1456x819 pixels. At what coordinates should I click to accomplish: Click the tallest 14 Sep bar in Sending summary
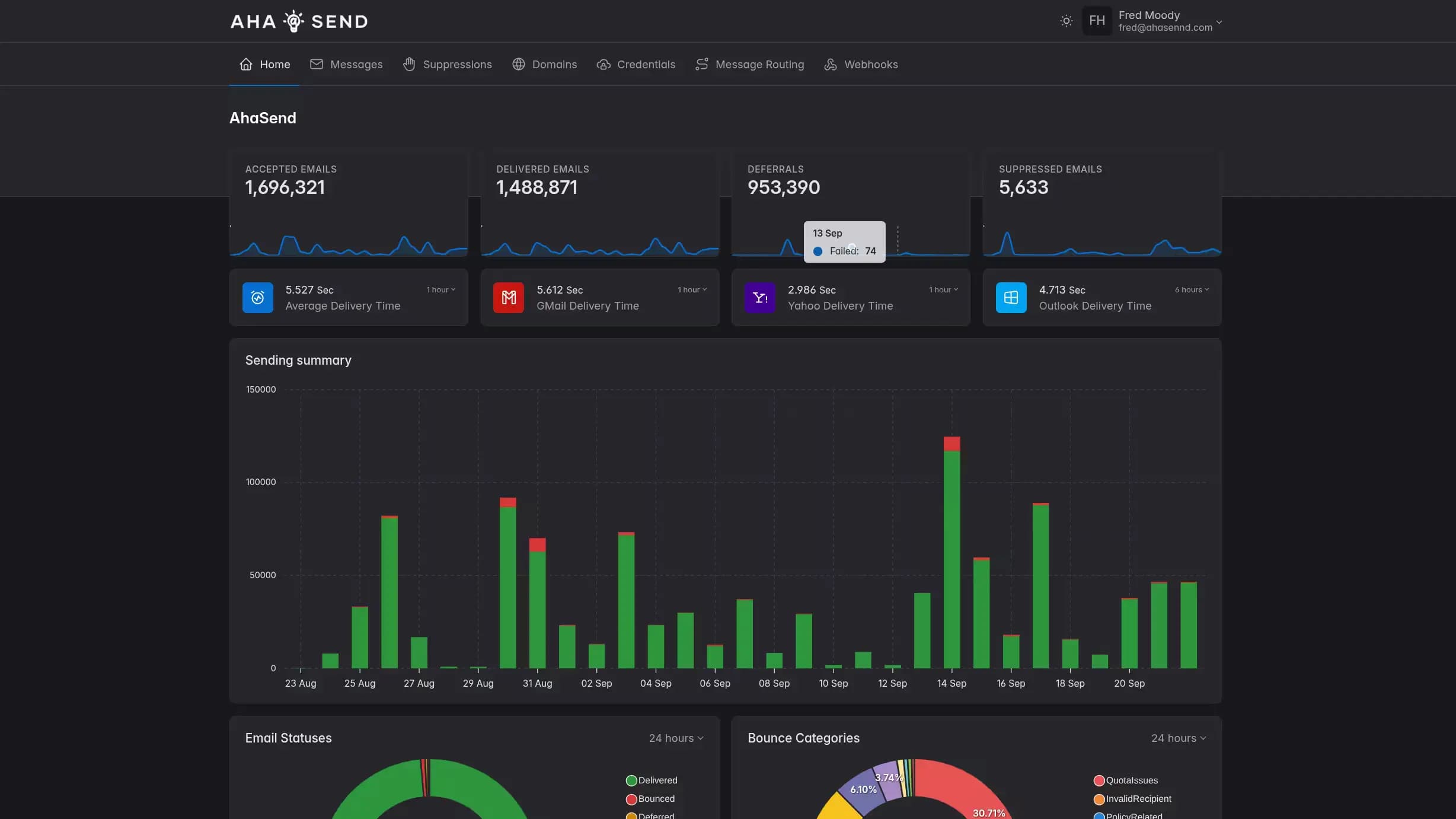point(951,563)
